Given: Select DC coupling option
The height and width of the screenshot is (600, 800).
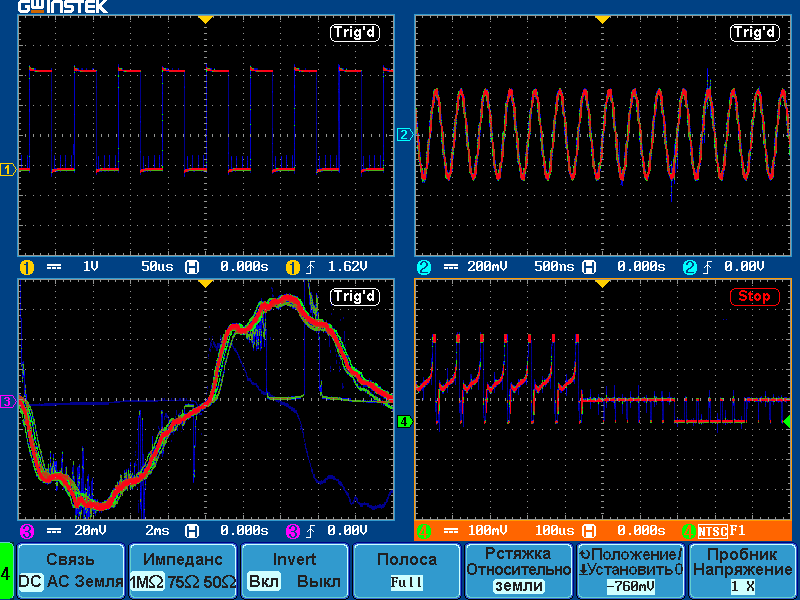Looking at the screenshot, I should pyautogui.click(x=31, y=582).
